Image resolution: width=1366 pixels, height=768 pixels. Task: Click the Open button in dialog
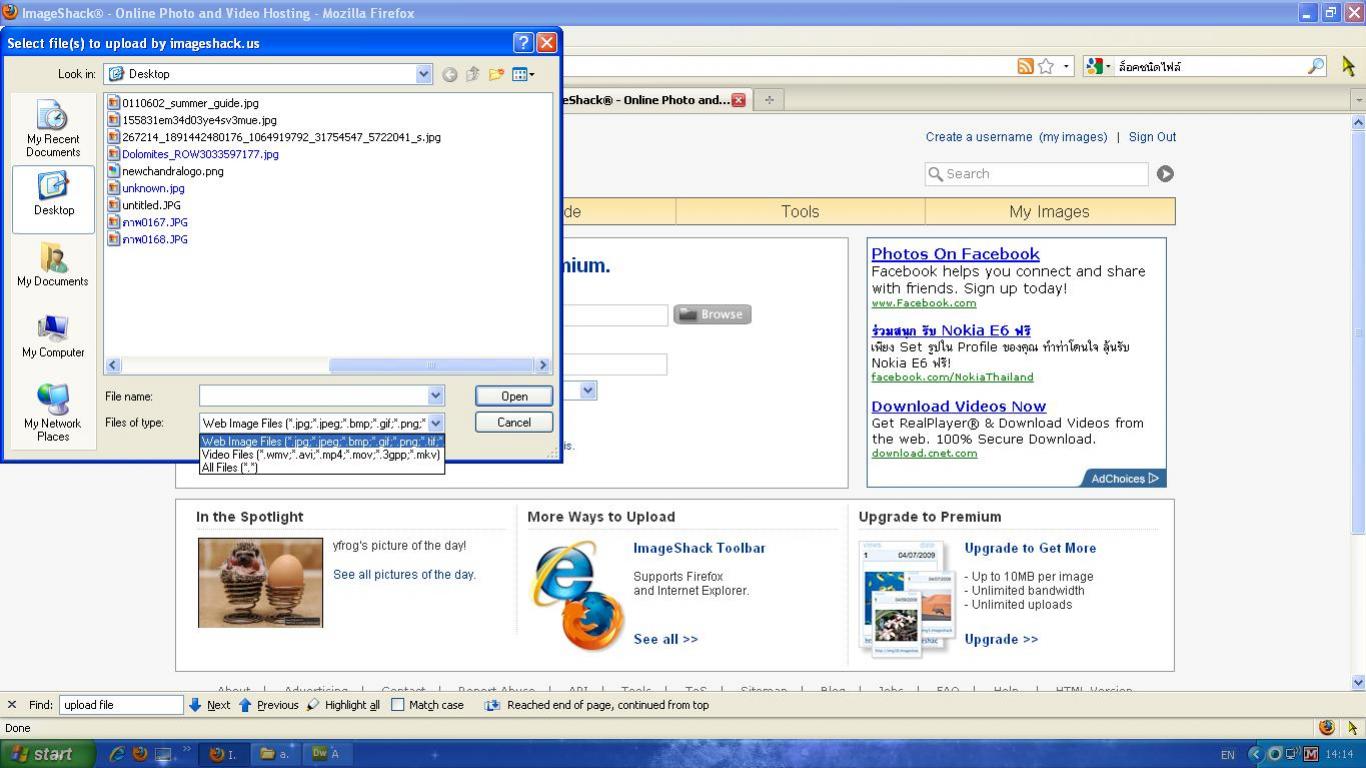[514, 396]
